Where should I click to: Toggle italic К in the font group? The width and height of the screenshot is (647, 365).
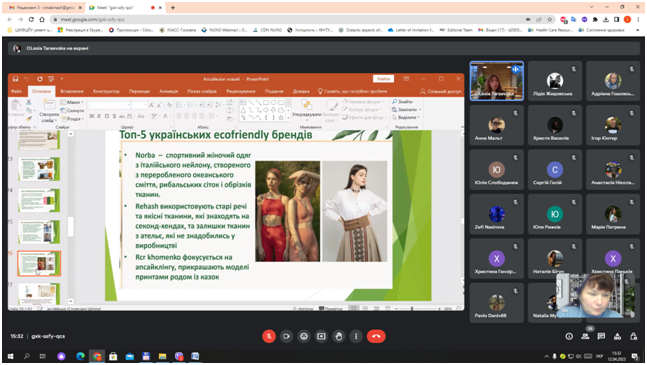point(99,116)
